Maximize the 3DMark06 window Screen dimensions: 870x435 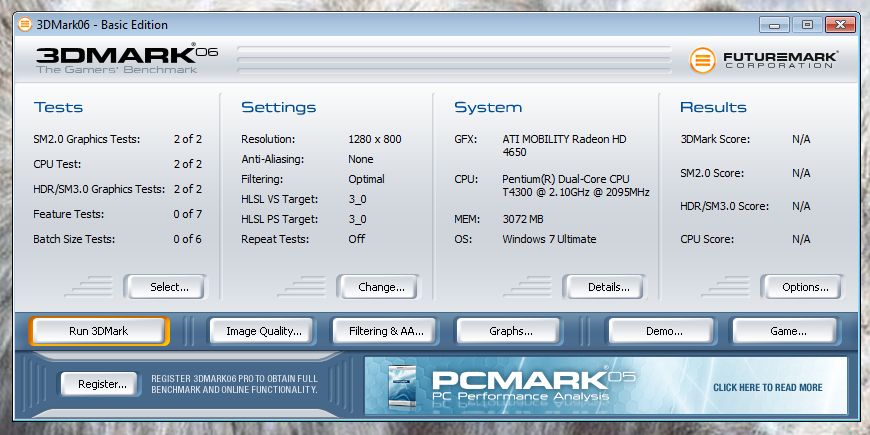pos(807,25)
